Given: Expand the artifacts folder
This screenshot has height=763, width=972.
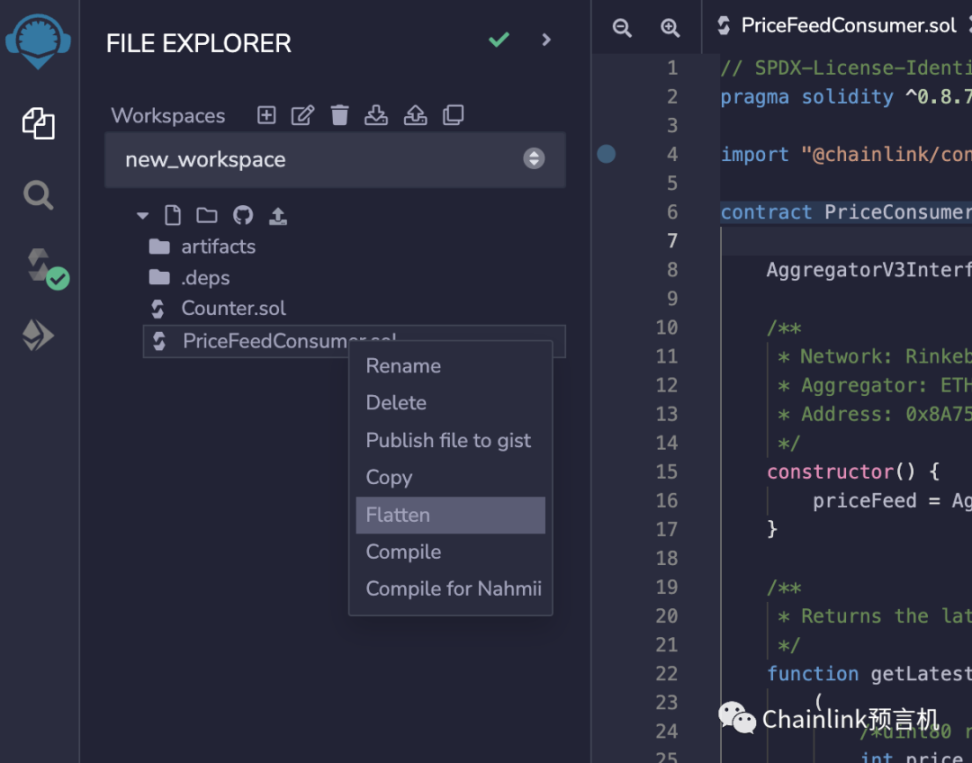Looking at the screenshot, I should pyautogui.click(x=217, y=246).
